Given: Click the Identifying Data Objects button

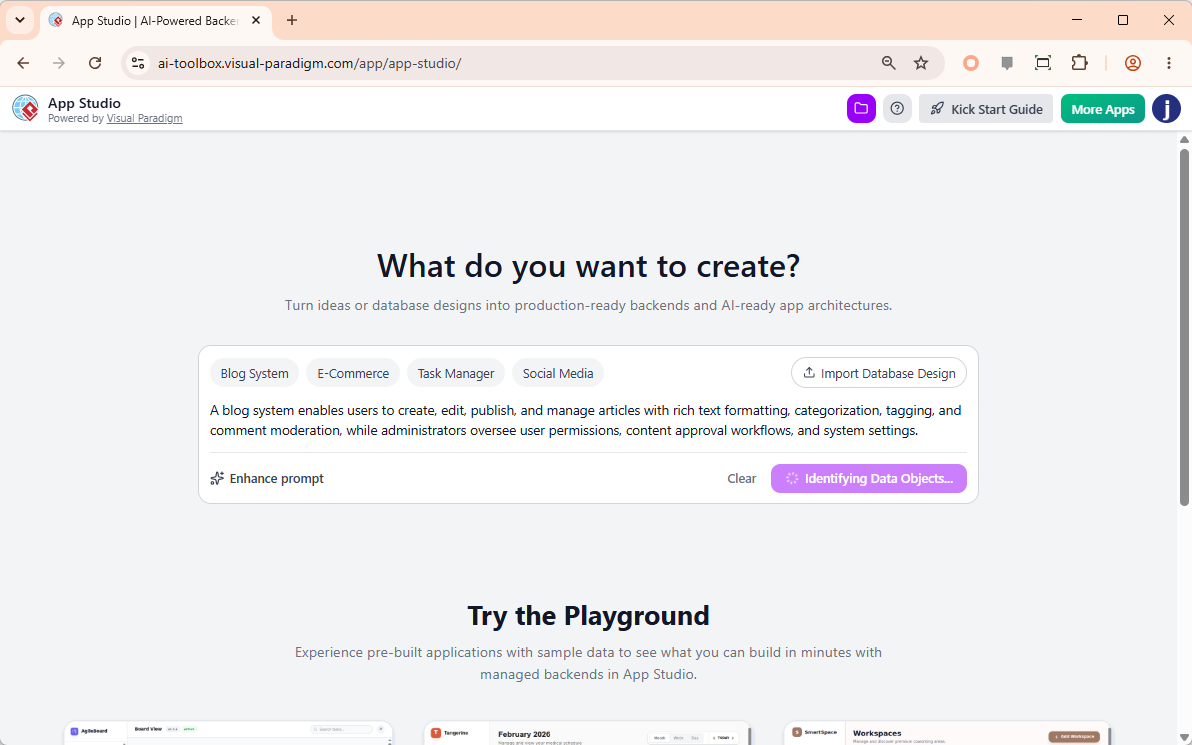Looking at the screenshot, I should [x=868, y=478].
